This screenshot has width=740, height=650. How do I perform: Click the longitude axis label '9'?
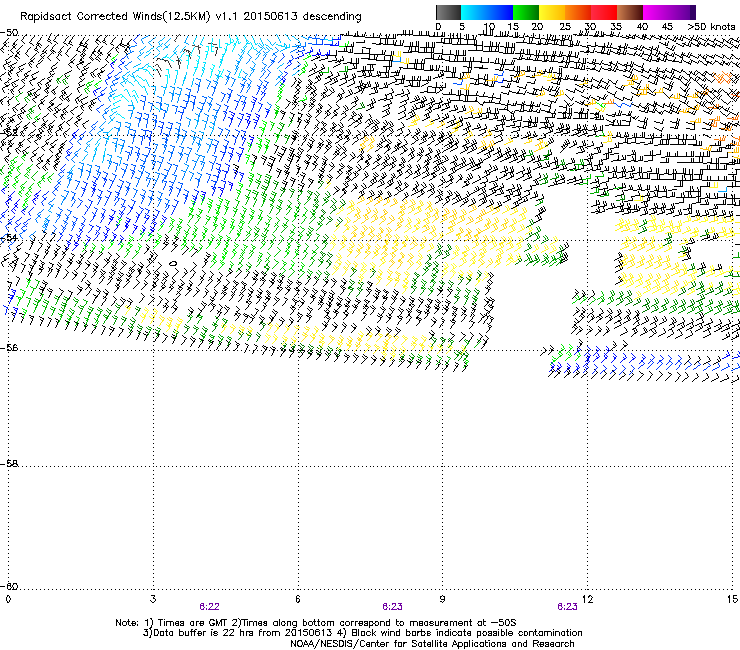442,599
